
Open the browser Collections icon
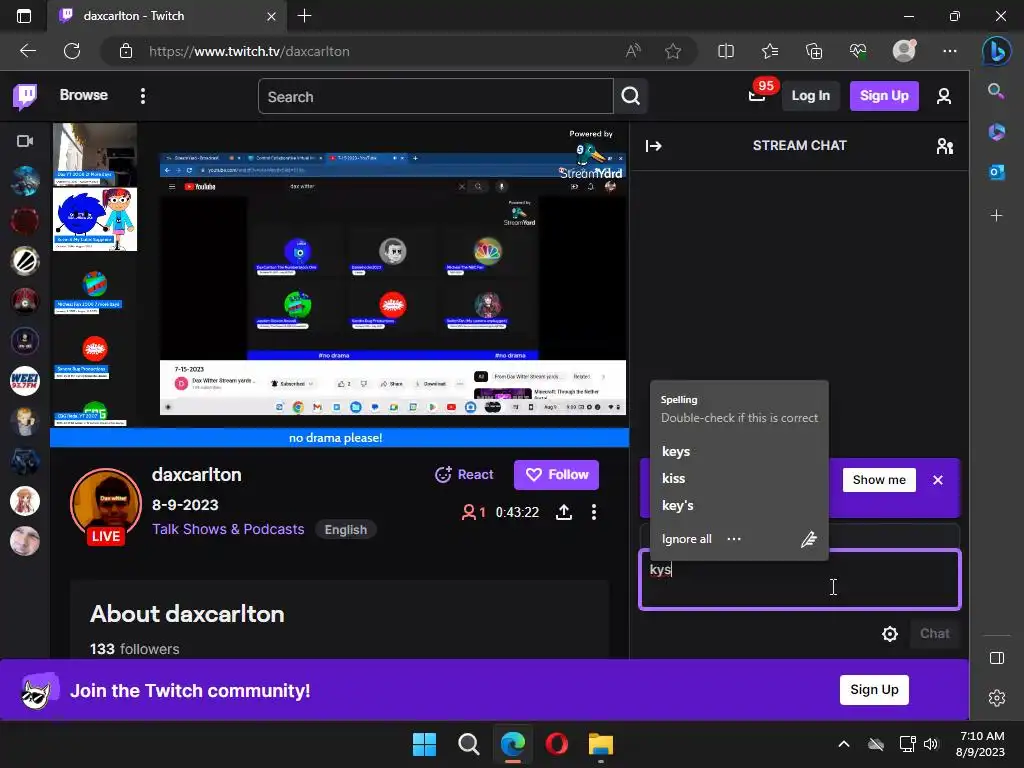(x=814, y=51)
